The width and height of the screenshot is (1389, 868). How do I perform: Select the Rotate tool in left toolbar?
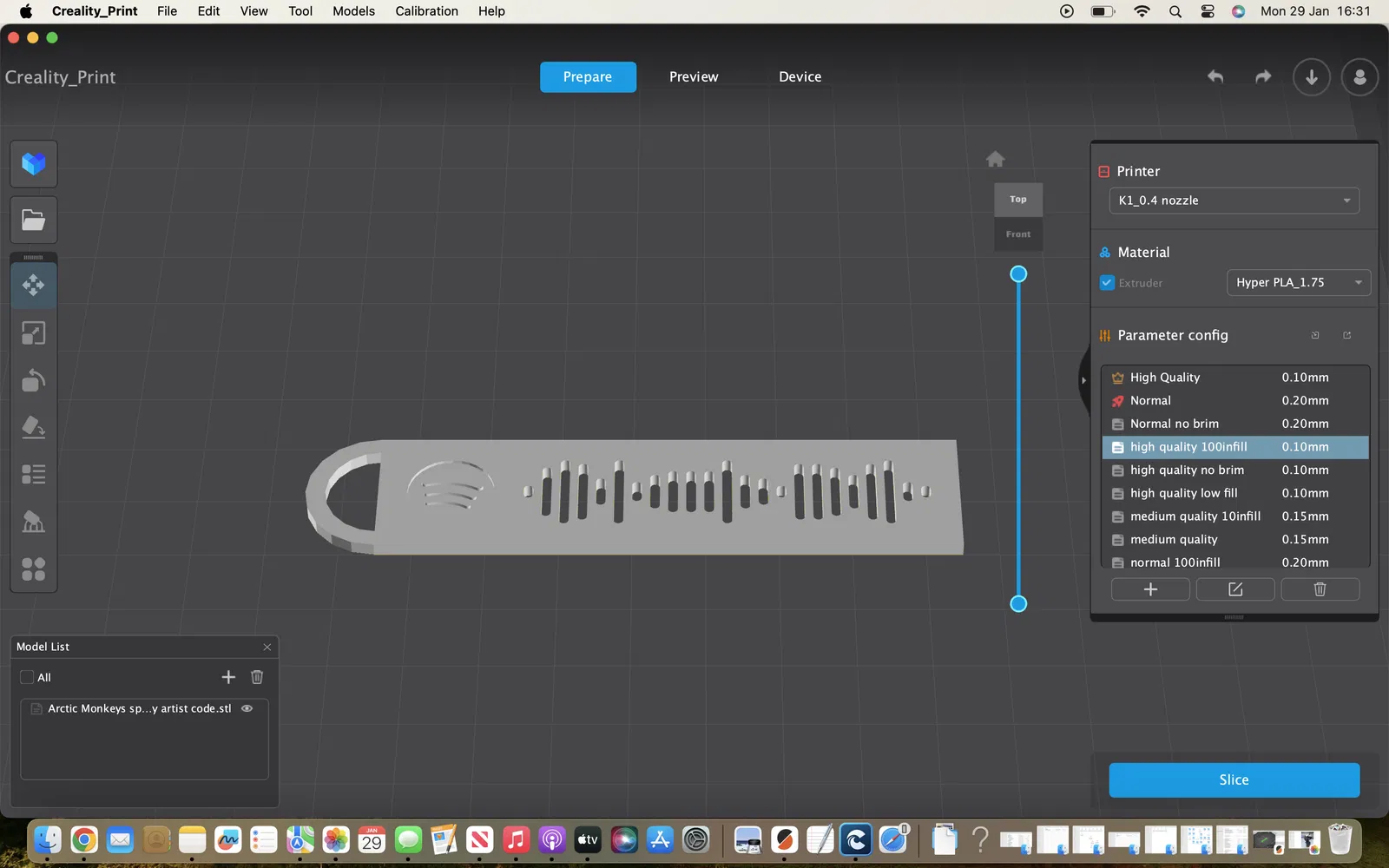[x=34, y=380]
